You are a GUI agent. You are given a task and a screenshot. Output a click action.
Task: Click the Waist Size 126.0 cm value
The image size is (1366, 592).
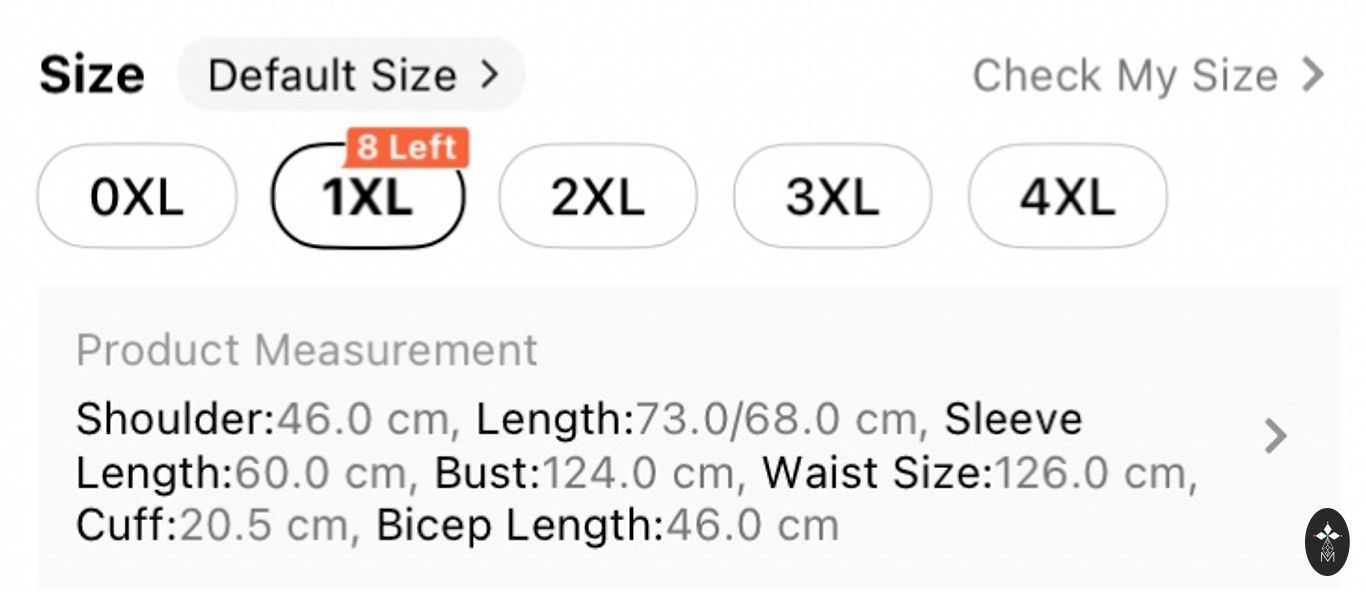(x=978, y=472)
